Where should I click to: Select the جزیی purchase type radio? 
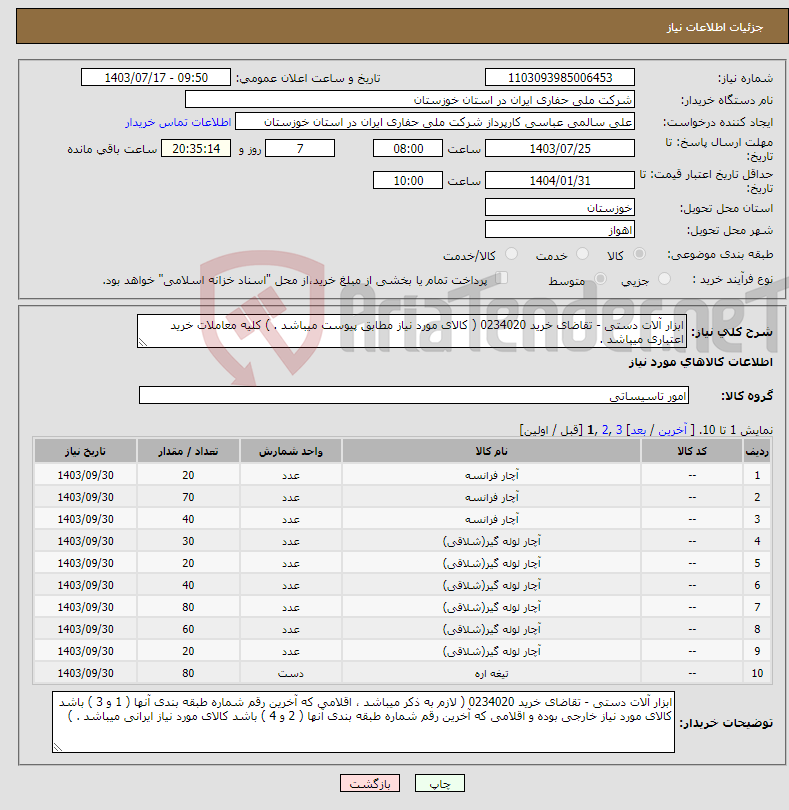coord(664,279)
